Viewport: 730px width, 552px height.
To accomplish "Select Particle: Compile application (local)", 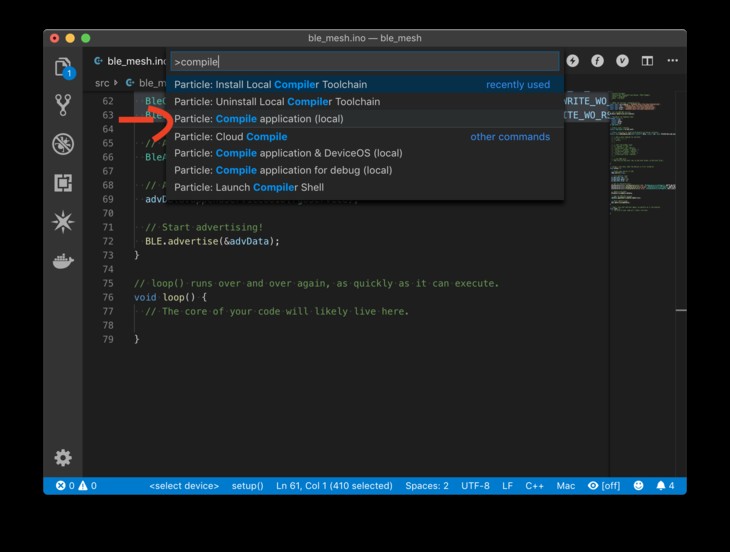I will click(x=259, y=119).
